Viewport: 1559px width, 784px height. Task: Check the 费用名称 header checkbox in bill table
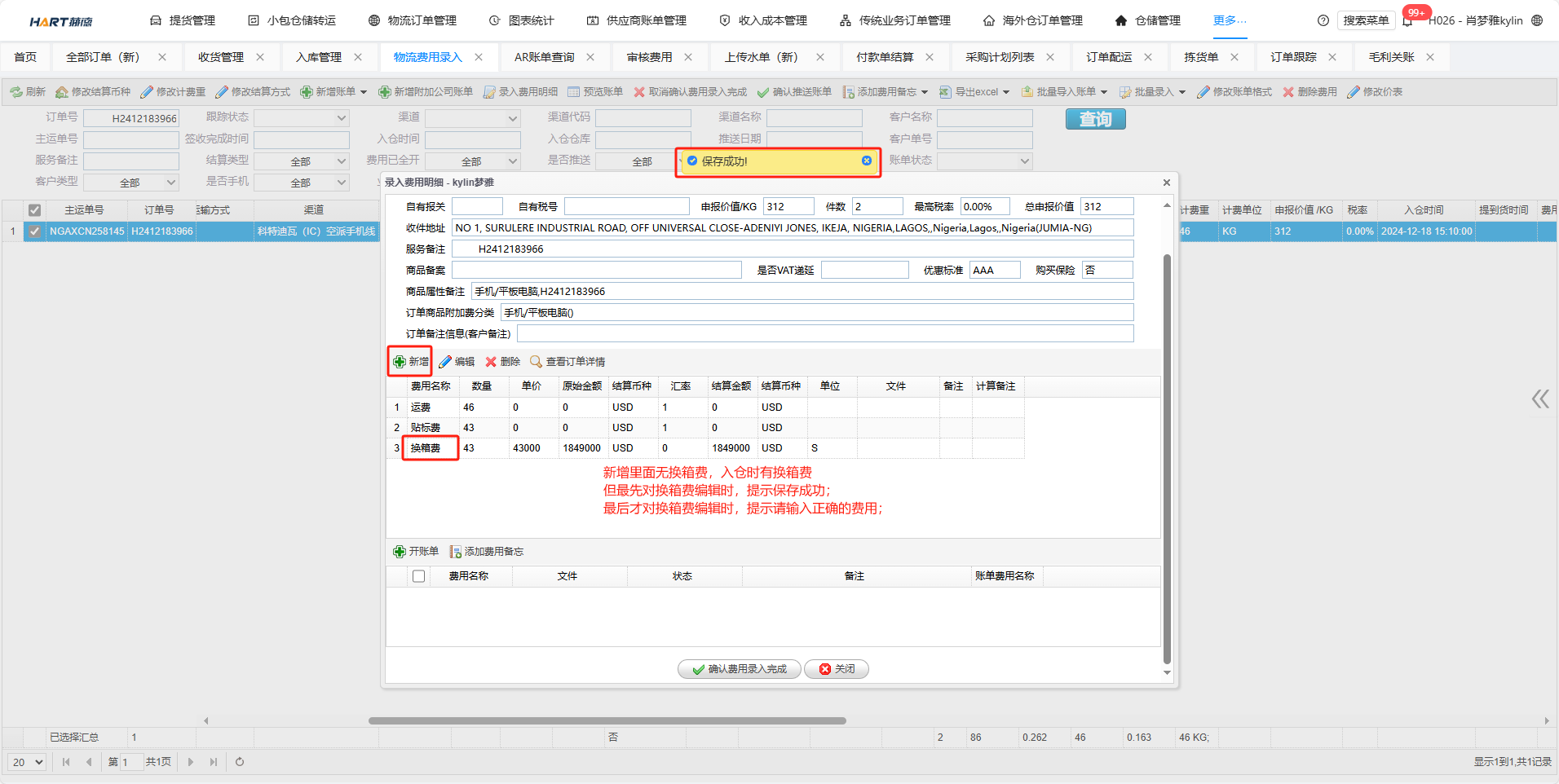click(418, 576)
